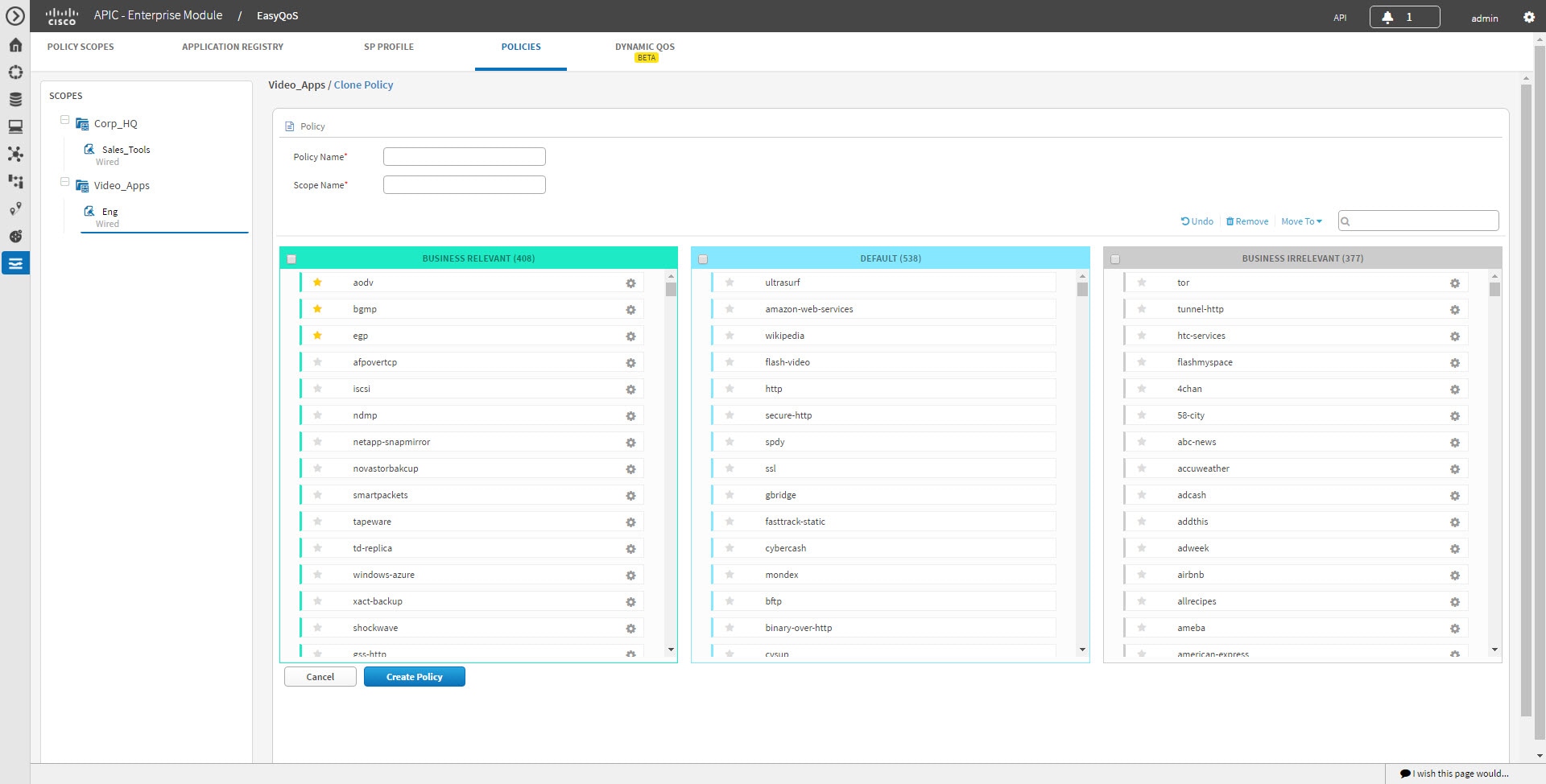Click Business Irrelevant list scroll down arrow
The width and height of the screenshot is (1546, 784).
(x=1494, y=650)
